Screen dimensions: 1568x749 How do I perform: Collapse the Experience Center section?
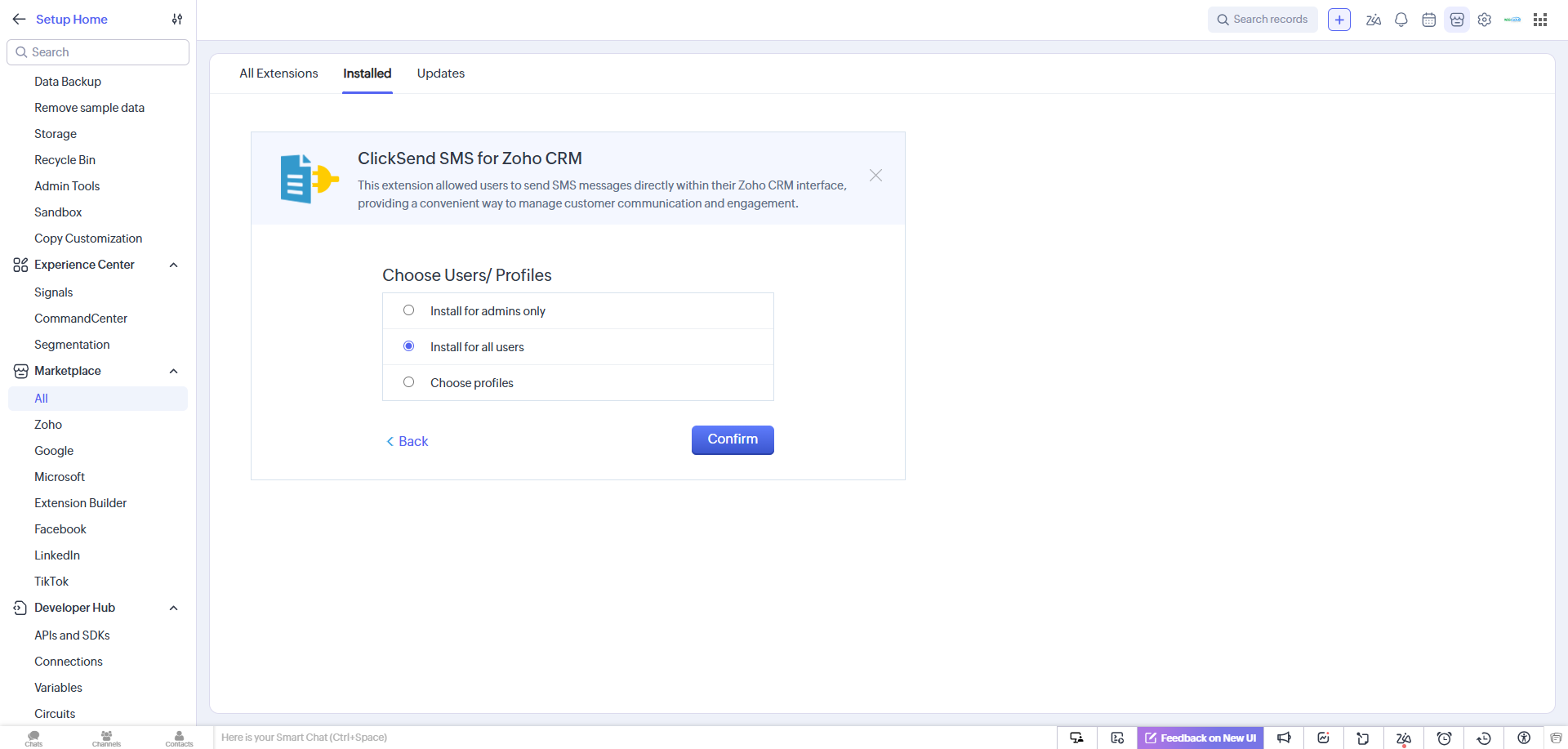(173, 265)
